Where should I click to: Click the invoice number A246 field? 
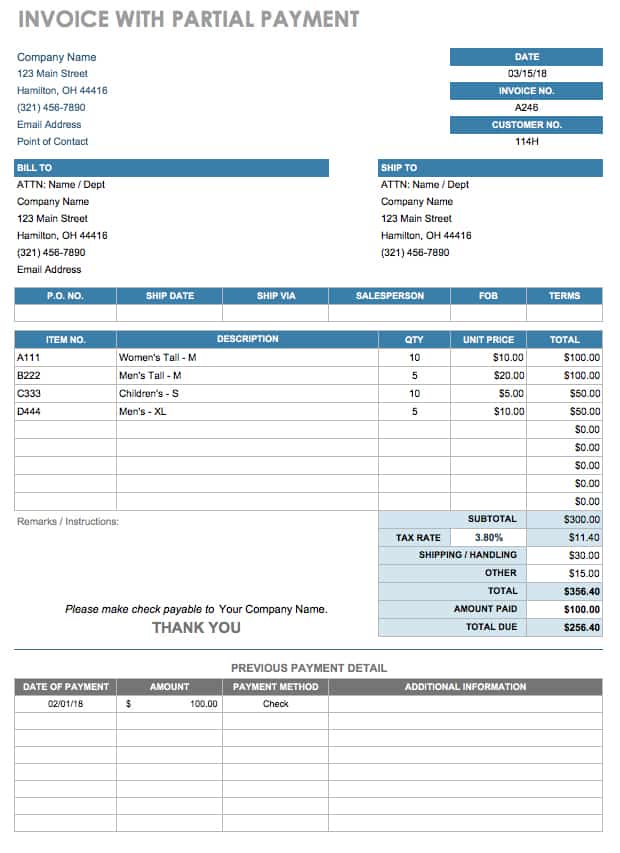[526, 108]
